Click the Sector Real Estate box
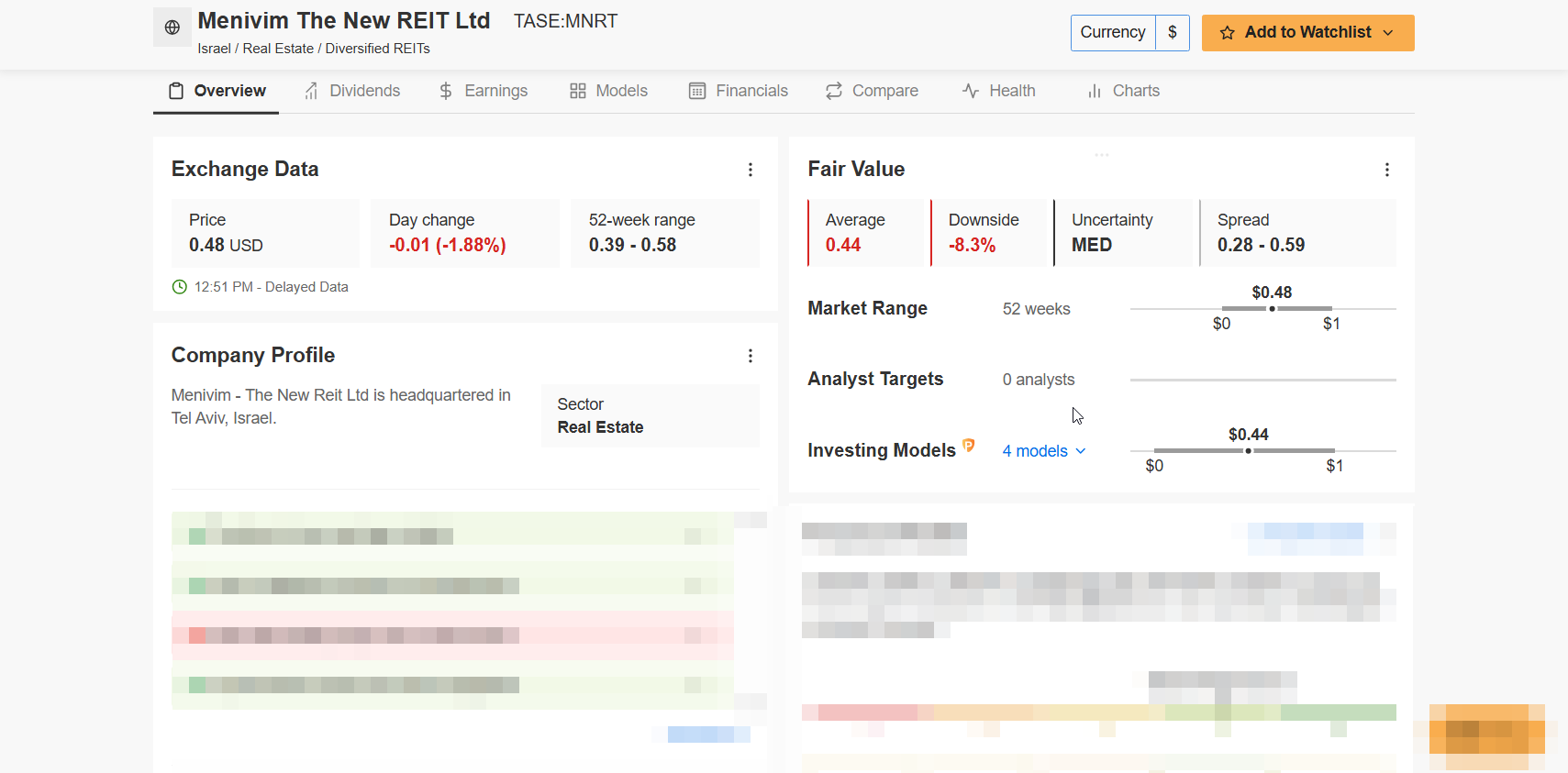The height and width of the screenshot is (773, 1568). [651, 415]
